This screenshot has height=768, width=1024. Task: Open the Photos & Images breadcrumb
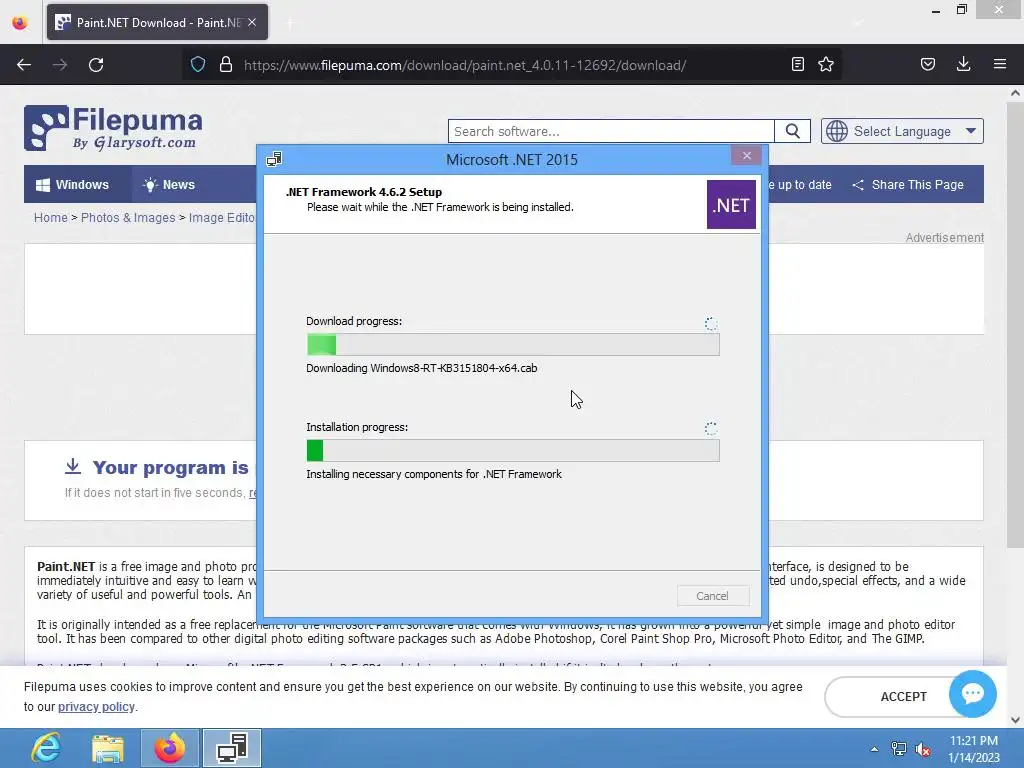[128, 217]
